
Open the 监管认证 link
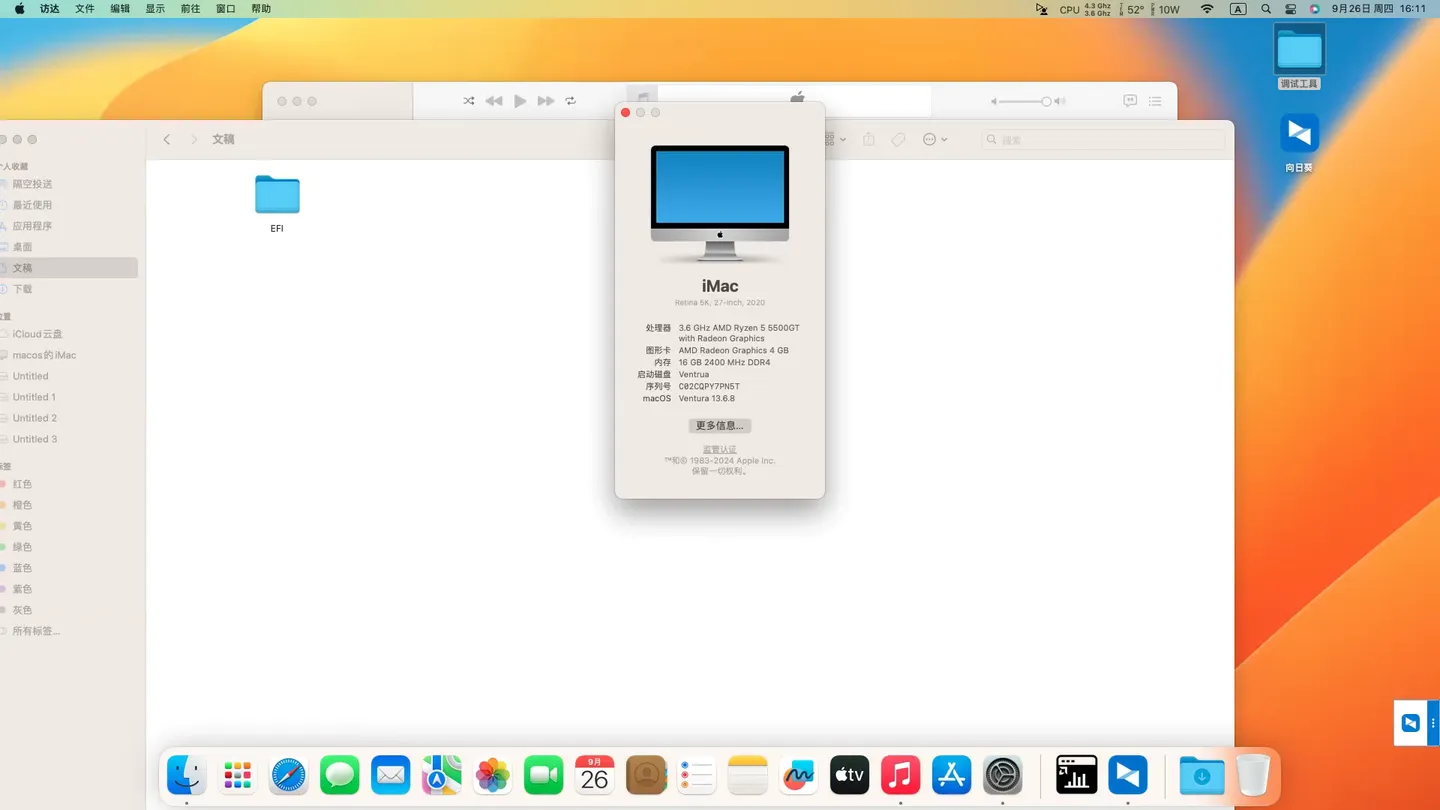click(719, 450)
